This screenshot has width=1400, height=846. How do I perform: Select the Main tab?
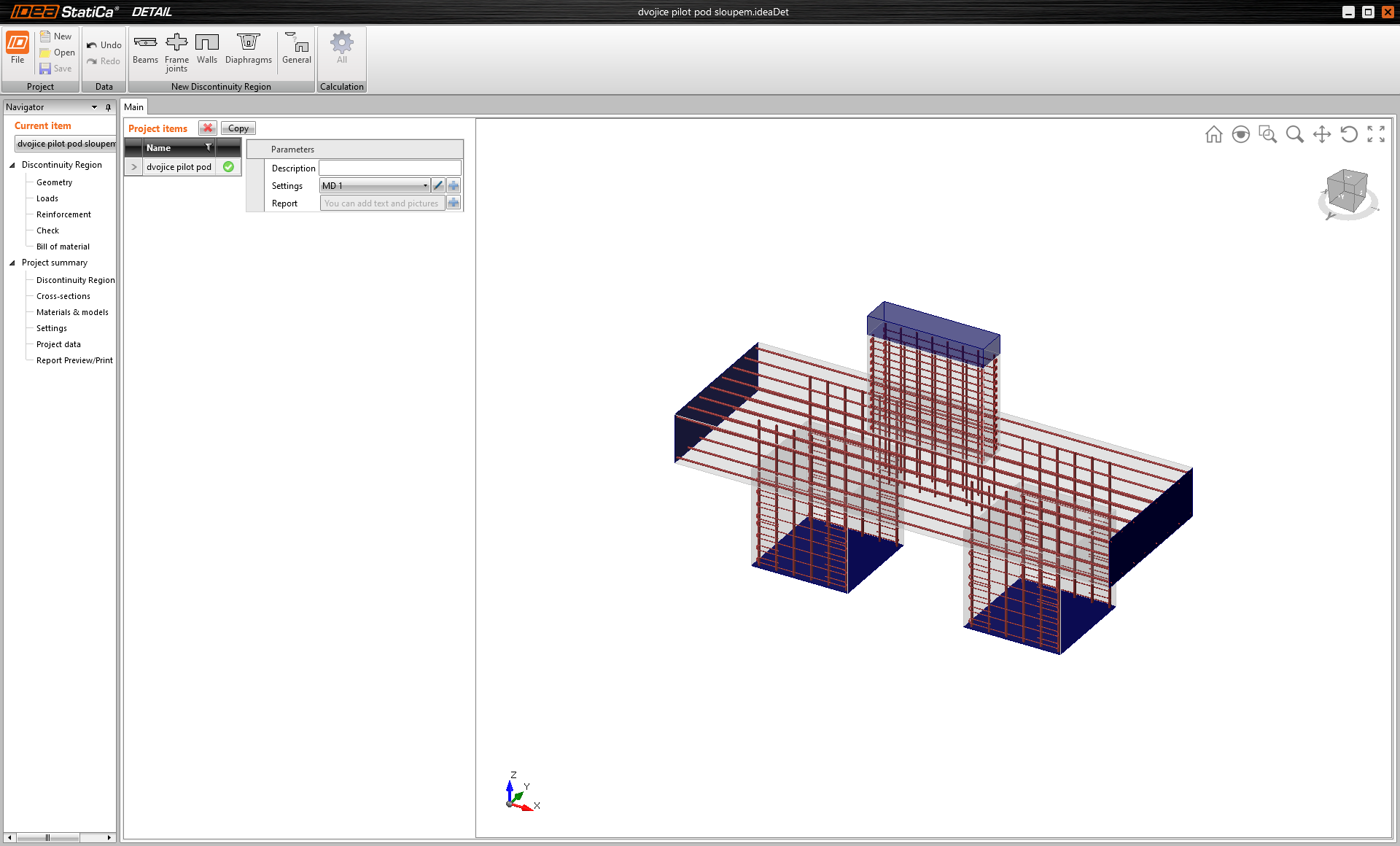point(133,107)
